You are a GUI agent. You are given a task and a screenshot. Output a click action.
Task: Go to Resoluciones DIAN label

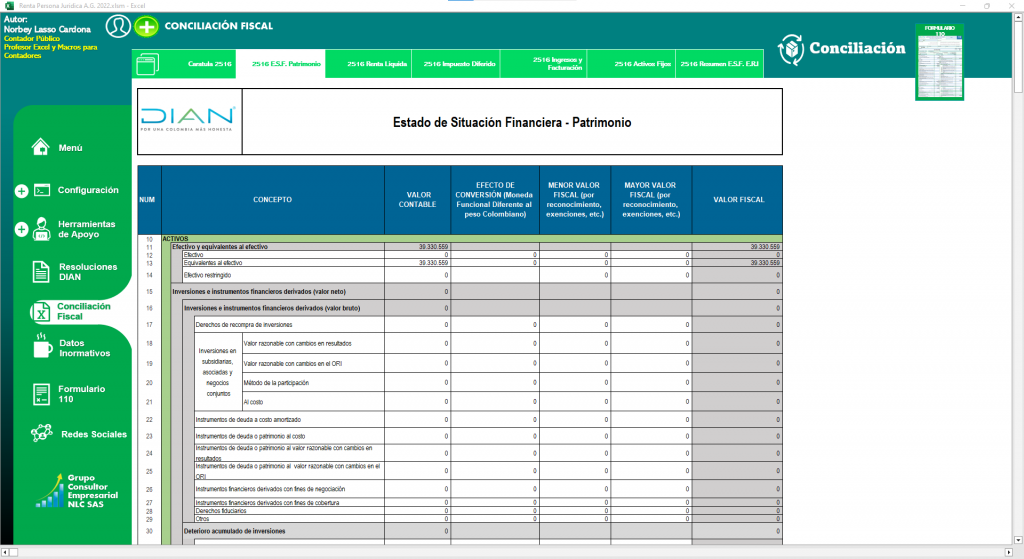[88, 272]
